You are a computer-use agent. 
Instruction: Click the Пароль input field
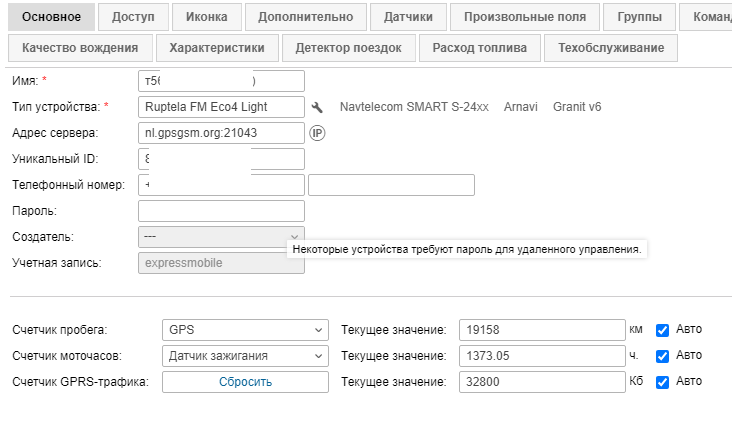pyautogui.click(x=221, y=211)
